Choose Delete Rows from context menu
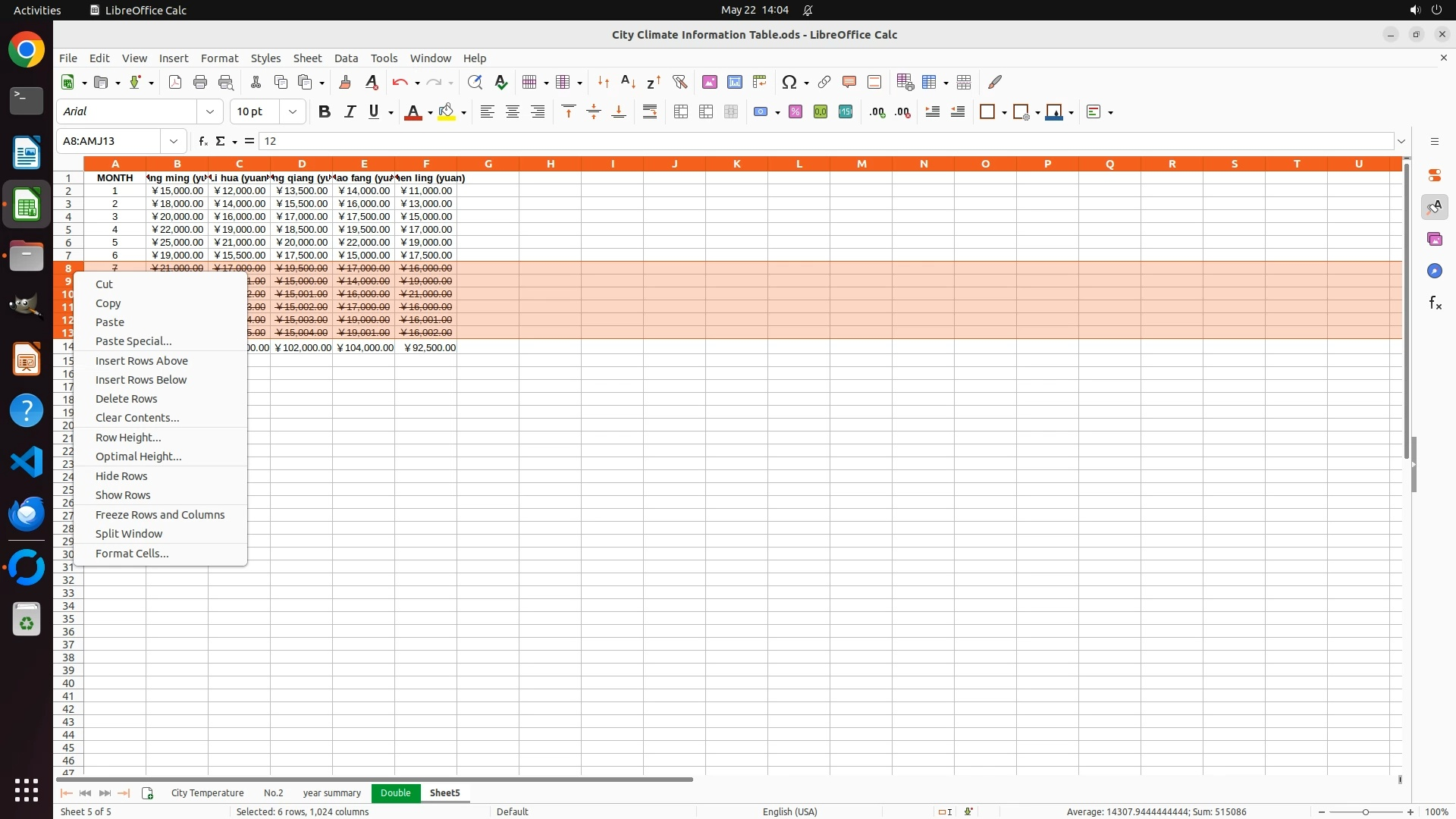The height and width of the screenshot is (819, 1456). (126, 399)
